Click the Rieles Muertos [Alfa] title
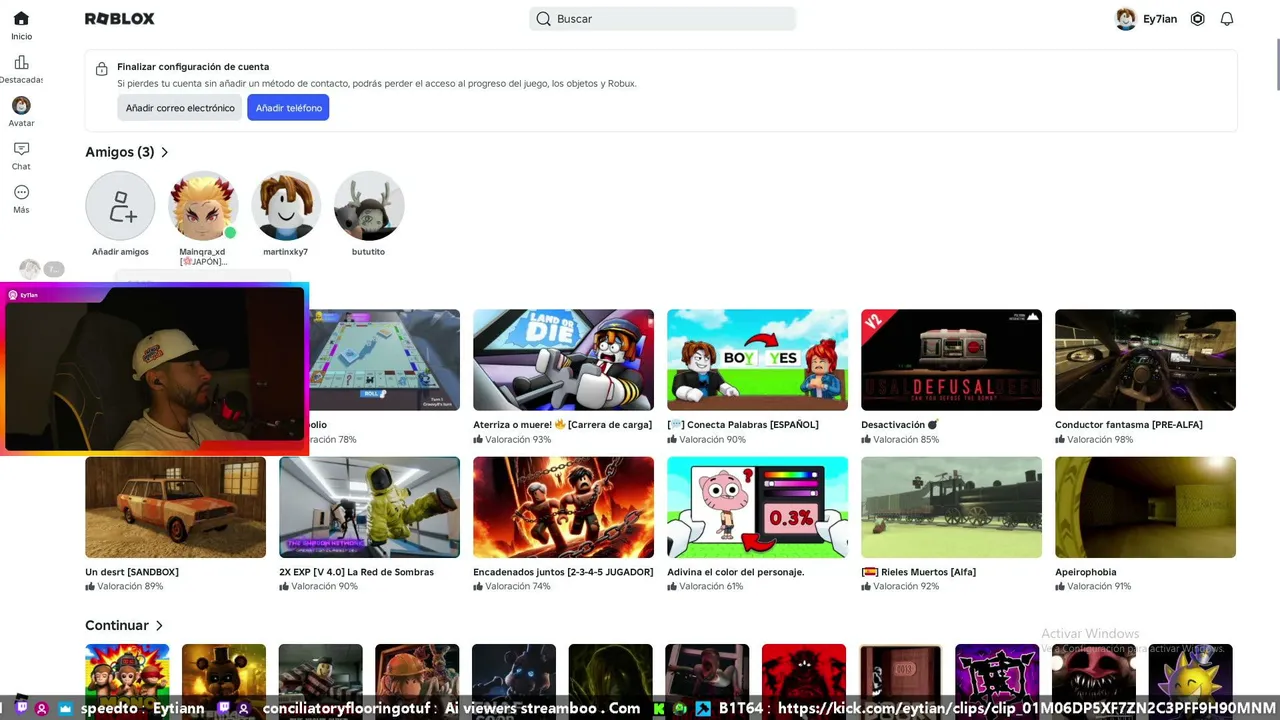 (918, 572)
